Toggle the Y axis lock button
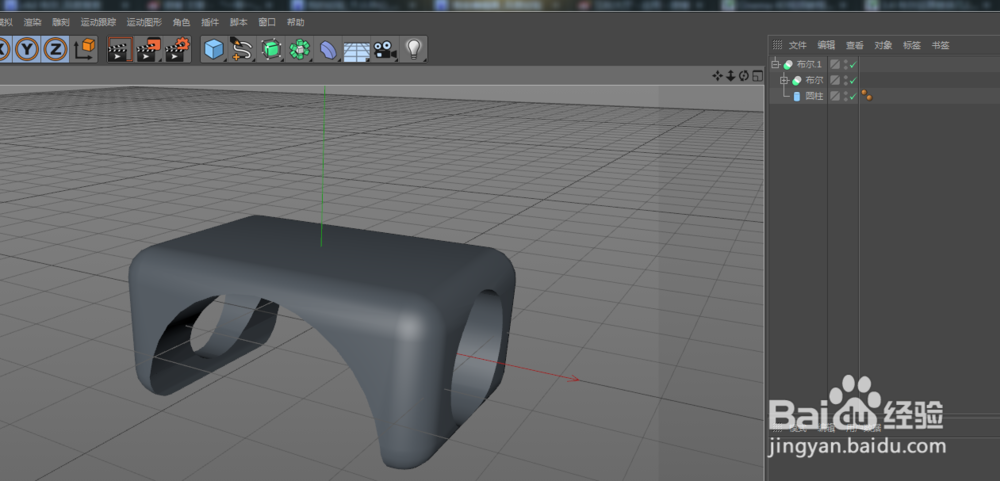Image resolution: width=1000 pixels, height=481 pixels. pos(27,49)
